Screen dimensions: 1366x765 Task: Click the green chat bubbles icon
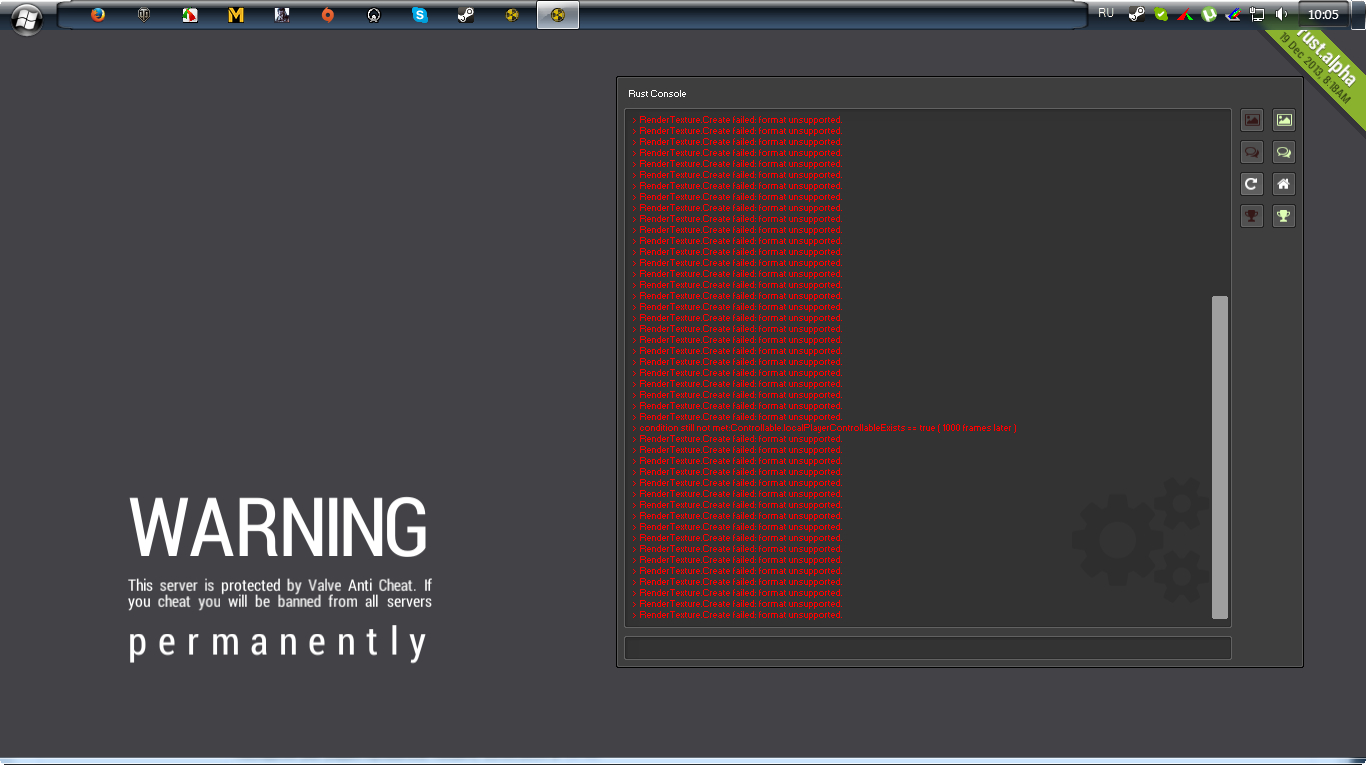[x=1284, y=152]
